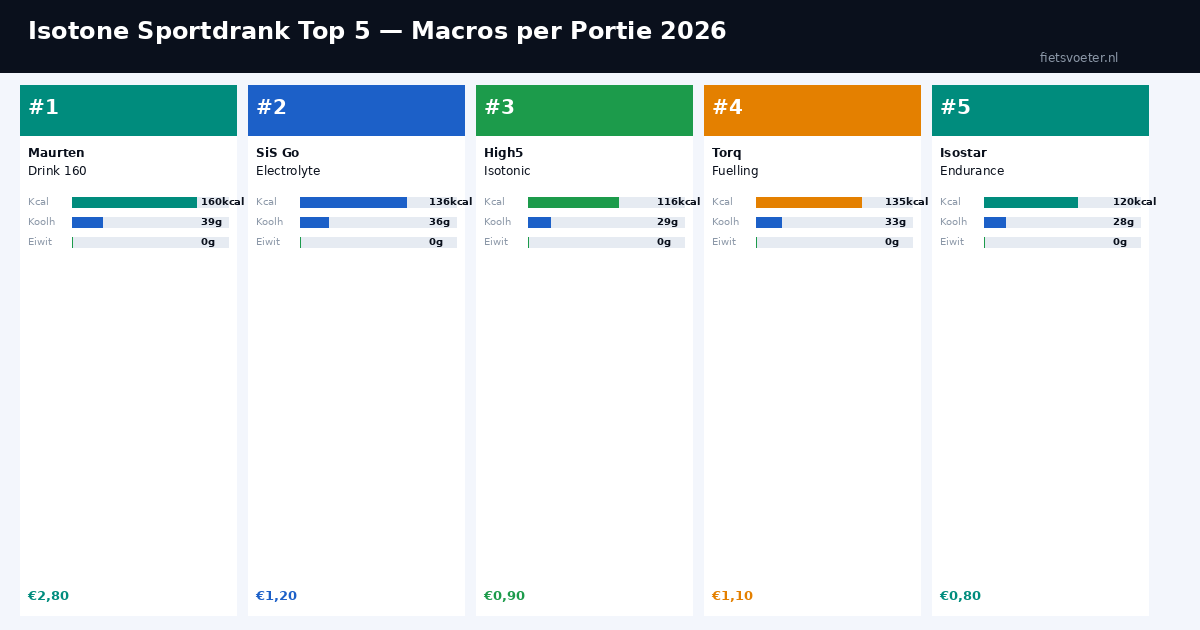Screen dimensions: 1200x630
Task: Click the Isostar product name
Action: tap(963, 153)
